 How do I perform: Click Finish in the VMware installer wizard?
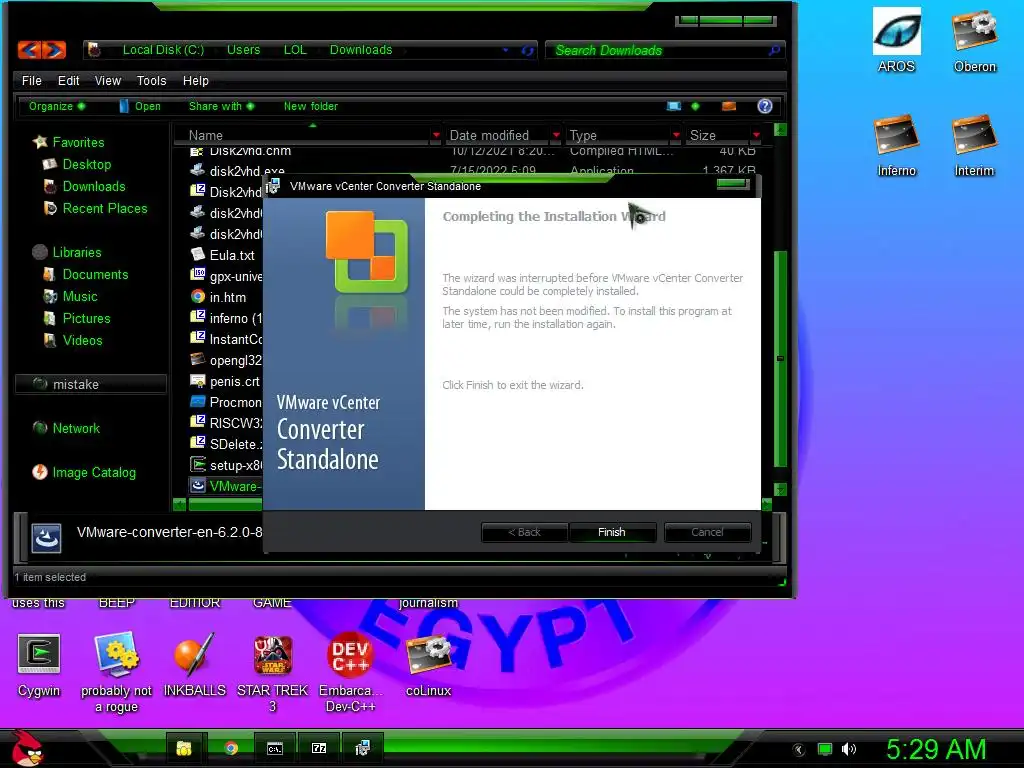[612, 532]
